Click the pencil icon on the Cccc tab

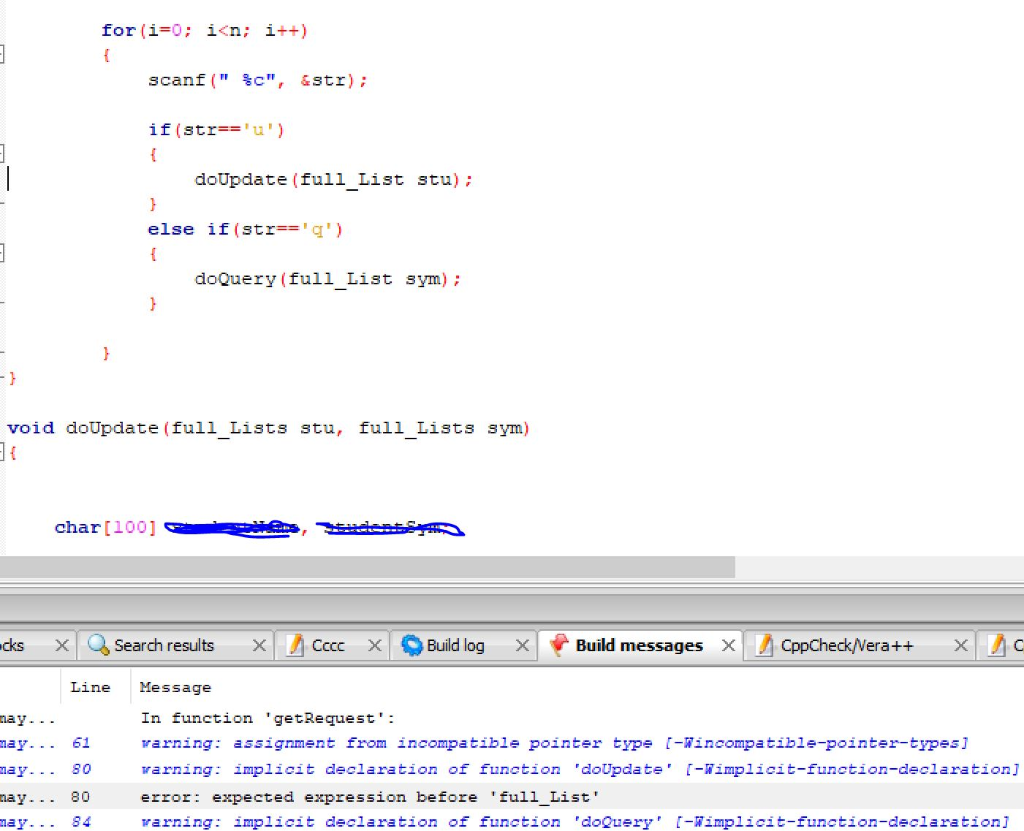click(294, 645)
